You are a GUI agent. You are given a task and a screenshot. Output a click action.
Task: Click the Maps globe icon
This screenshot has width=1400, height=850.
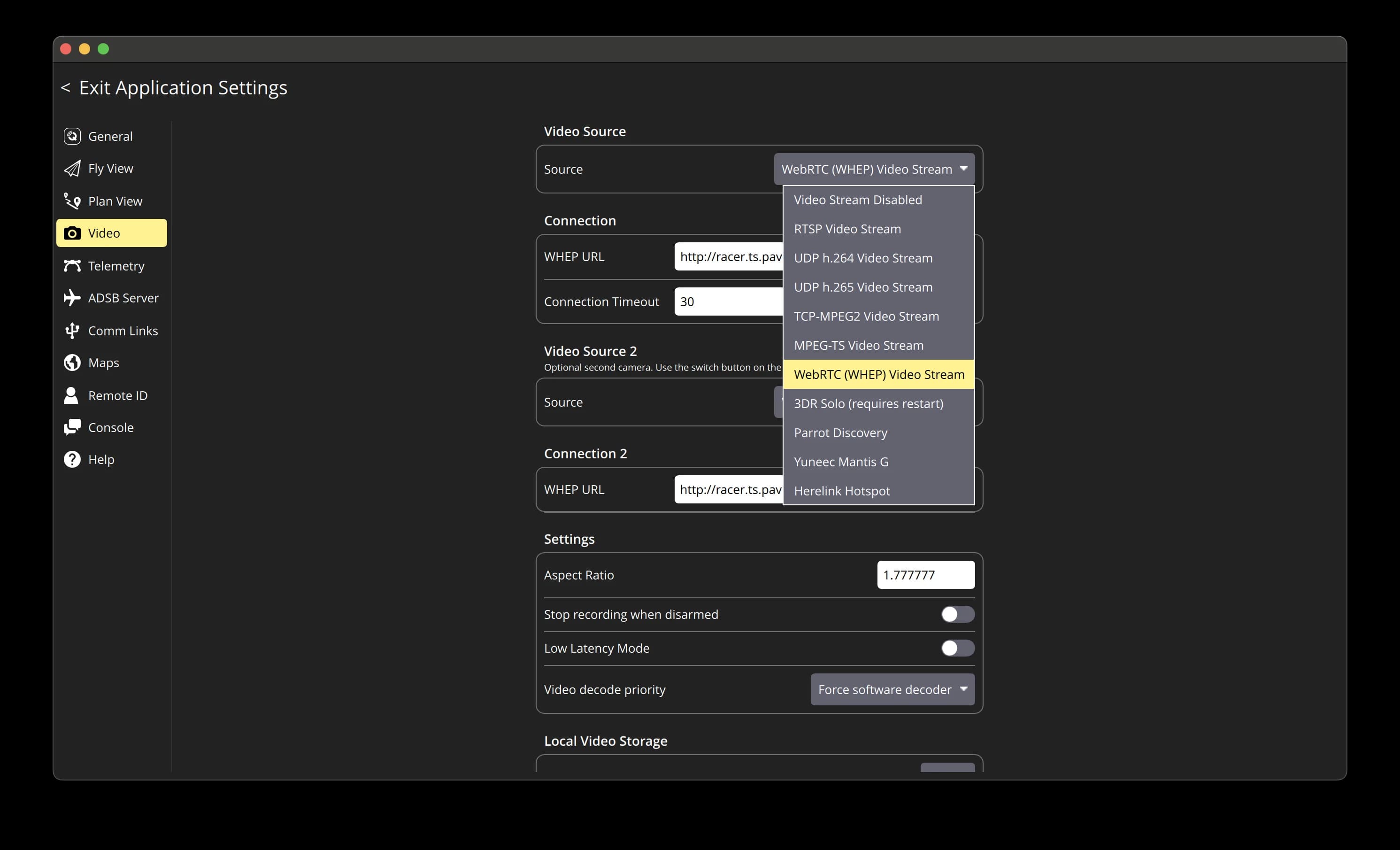click(72, 363)
